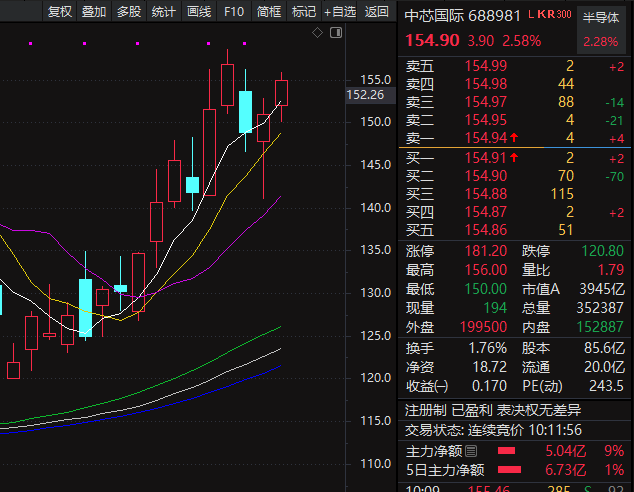
Task: Click 交易状态 连续竞价 status line
Action: pos(493,430)
